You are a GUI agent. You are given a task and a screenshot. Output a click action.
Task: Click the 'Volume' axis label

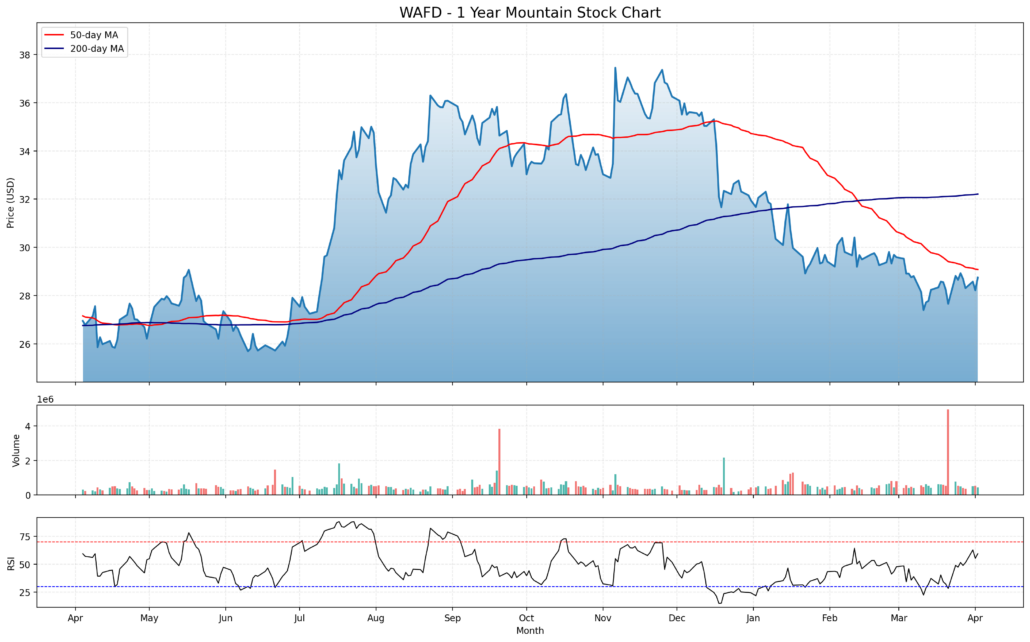point(16,450)
